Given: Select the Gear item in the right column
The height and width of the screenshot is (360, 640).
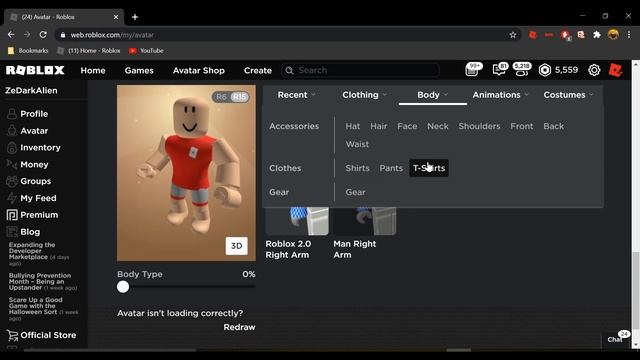Looking at the screenshot, I should click(x=356, y=192).
